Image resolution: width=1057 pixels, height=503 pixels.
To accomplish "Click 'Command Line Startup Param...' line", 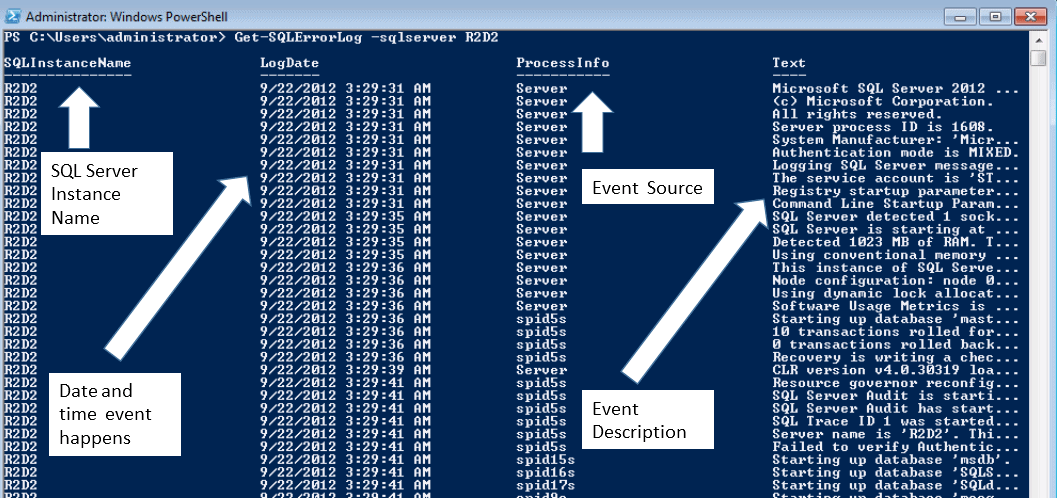I will (x=895, y=204).
